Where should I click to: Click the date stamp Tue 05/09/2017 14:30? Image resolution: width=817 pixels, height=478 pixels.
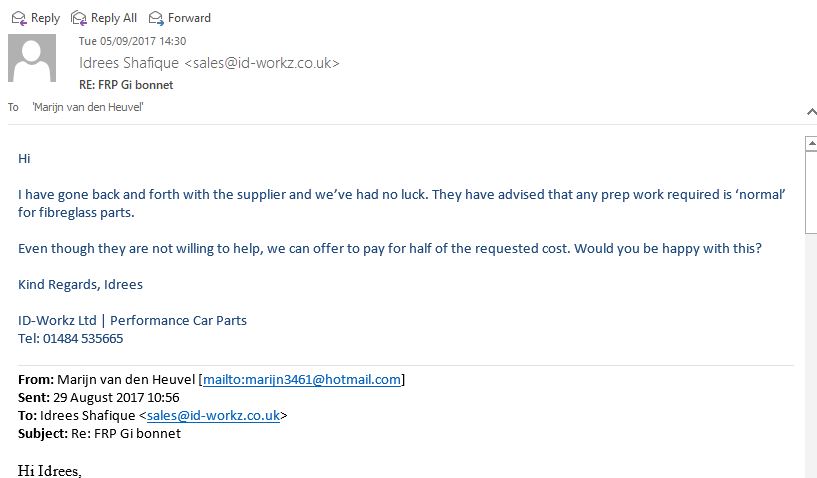click(x=132, y=41)
